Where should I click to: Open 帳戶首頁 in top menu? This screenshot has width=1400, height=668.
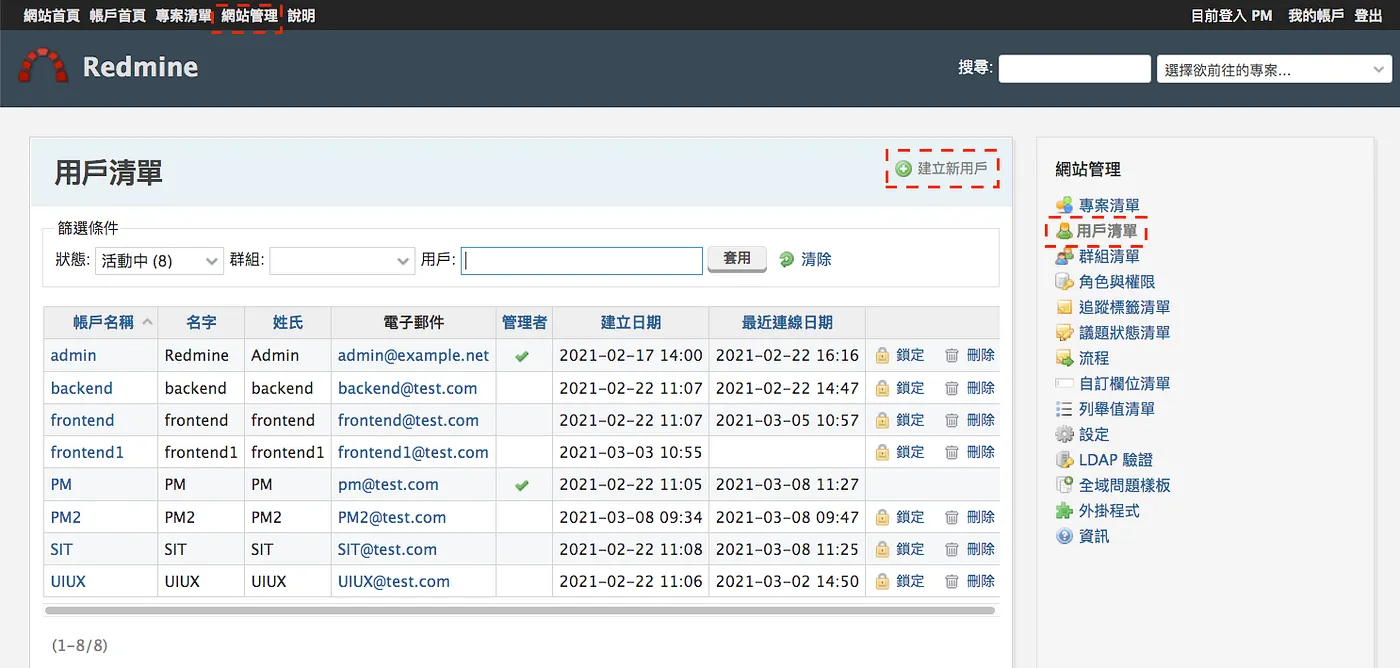[x=117, y=16]
